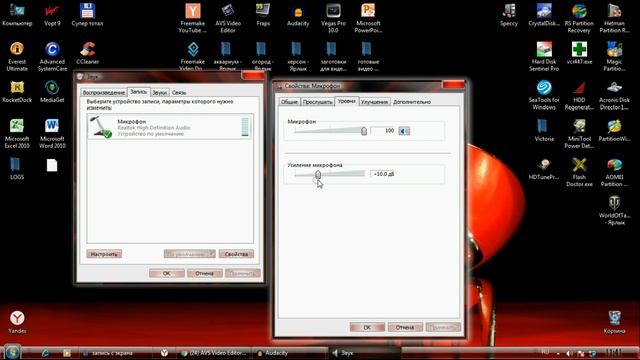The width and height of the screenshot is (640, 360).
Task: Select the vcr447.exe desktop icon
Action: [579, 53]
